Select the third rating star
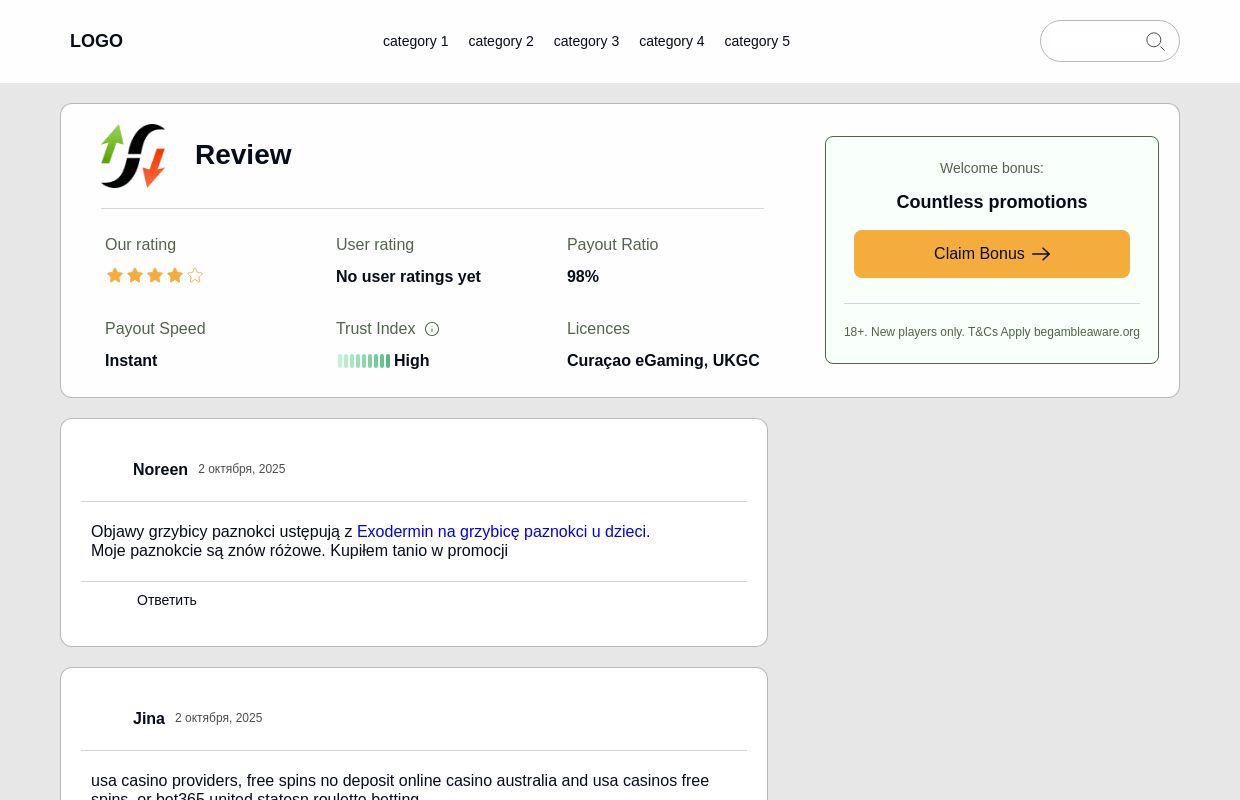This screenshot has height=800, width=1240. [155, 275]
